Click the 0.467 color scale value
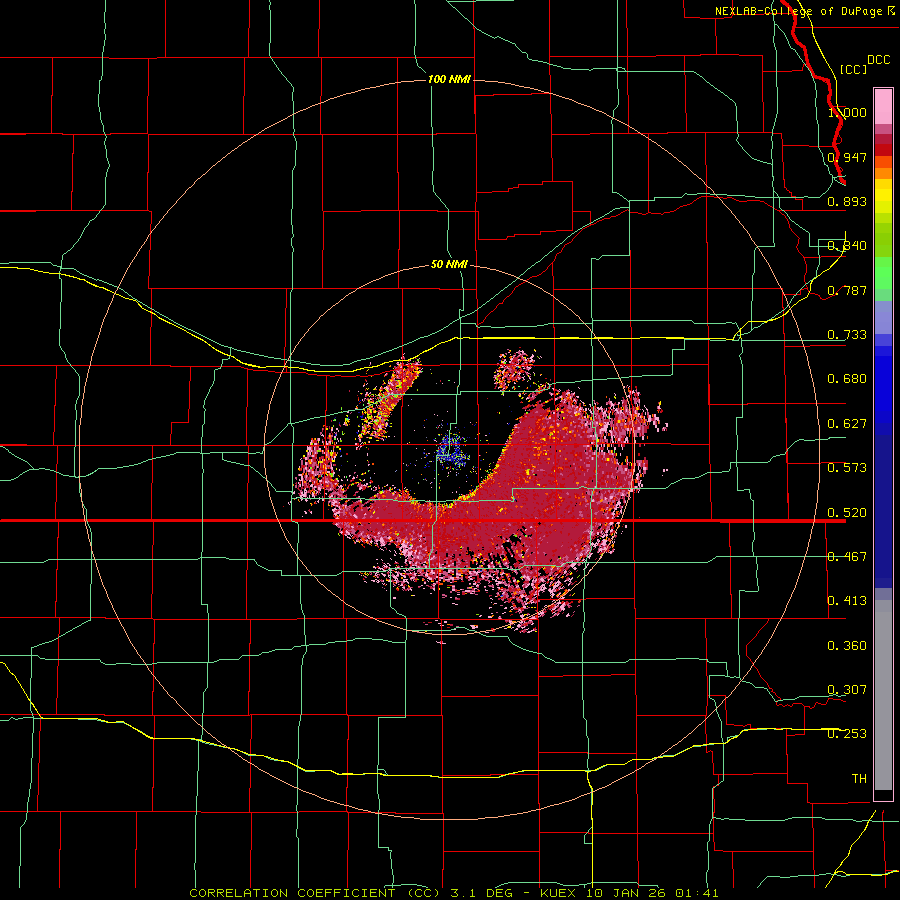Viewport: 900px width, 900px height. tap(847, 556)
